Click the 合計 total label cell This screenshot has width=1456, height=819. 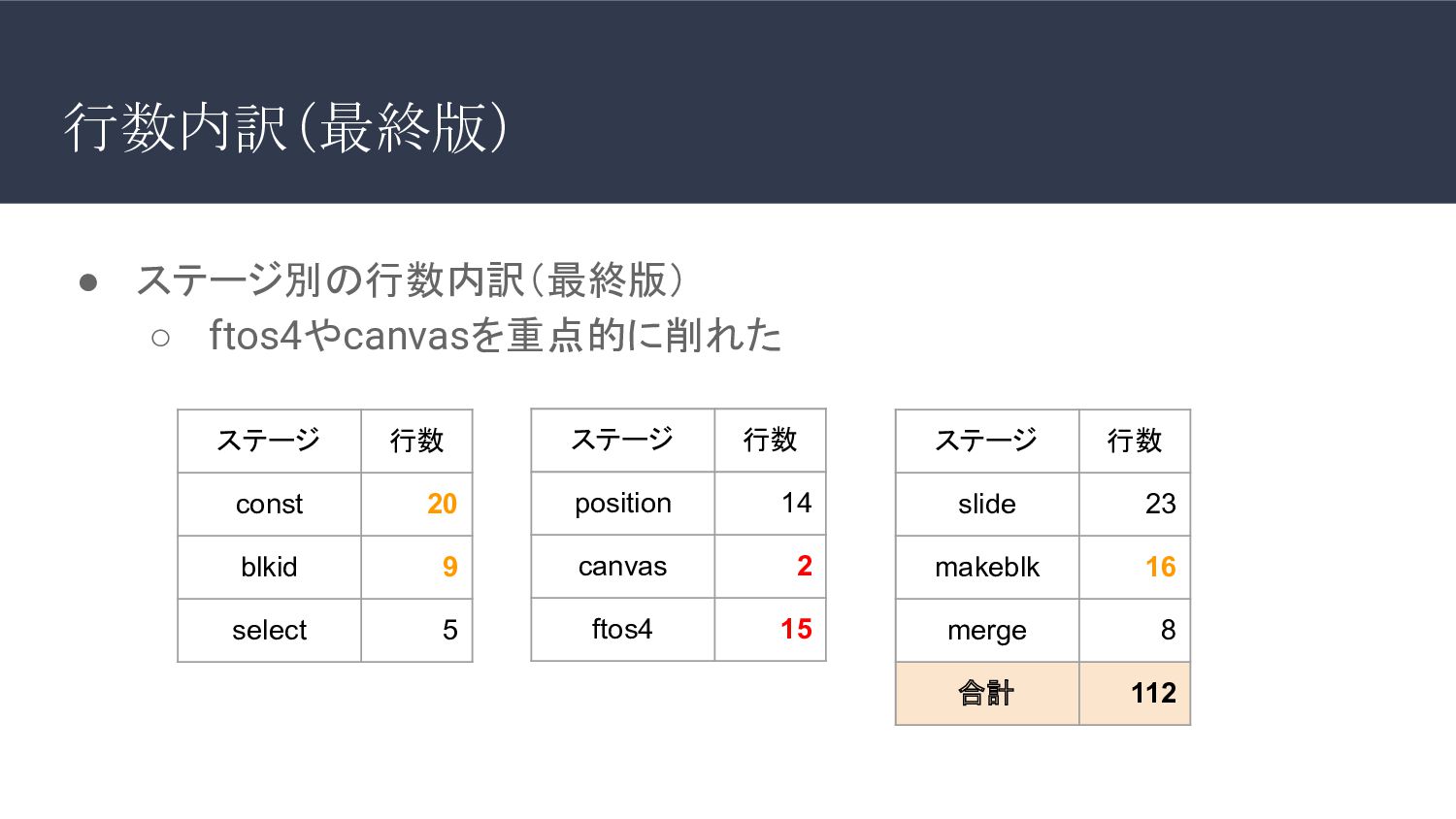[x=987, y=694]
